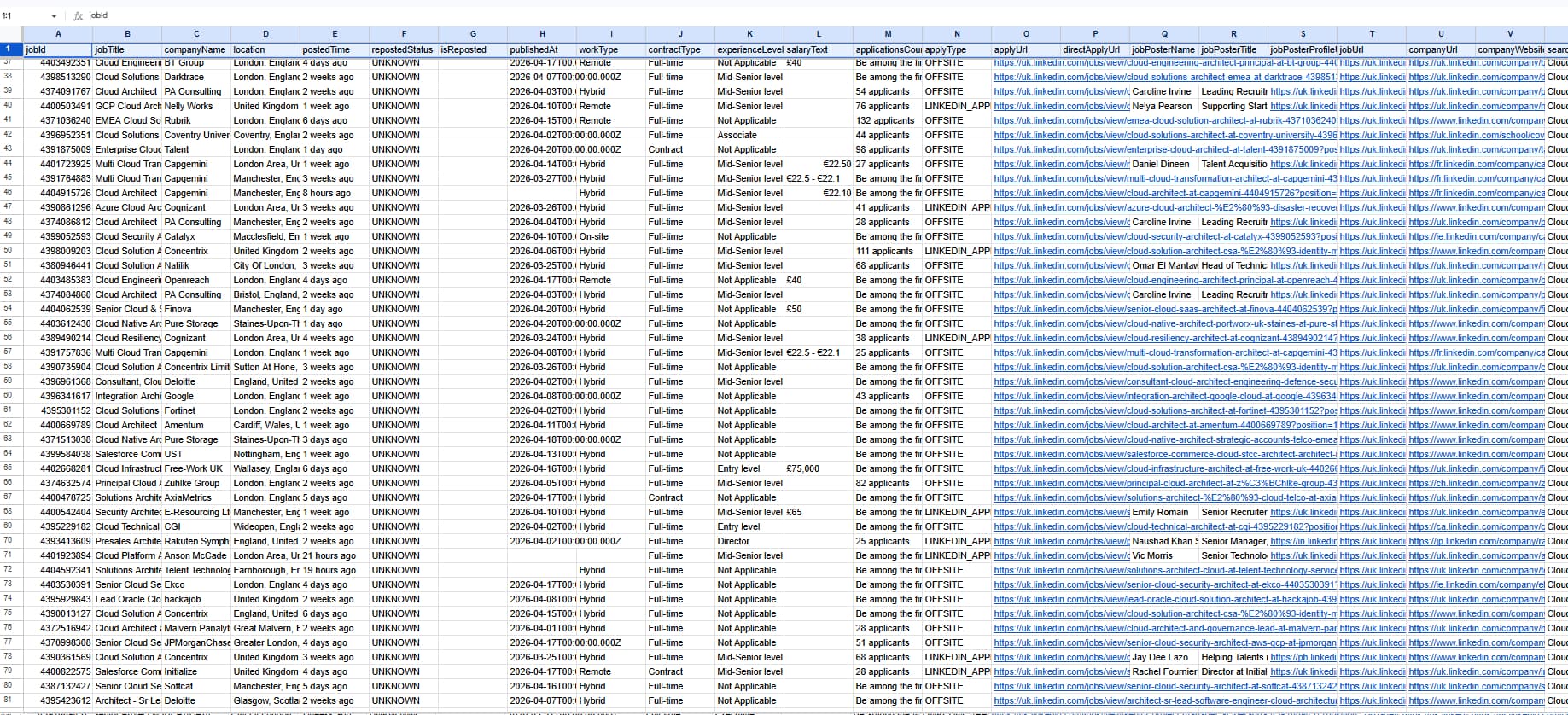Select row 81 header number
The height and width of the screenshot is (715, 1568).
click(11, 700)
